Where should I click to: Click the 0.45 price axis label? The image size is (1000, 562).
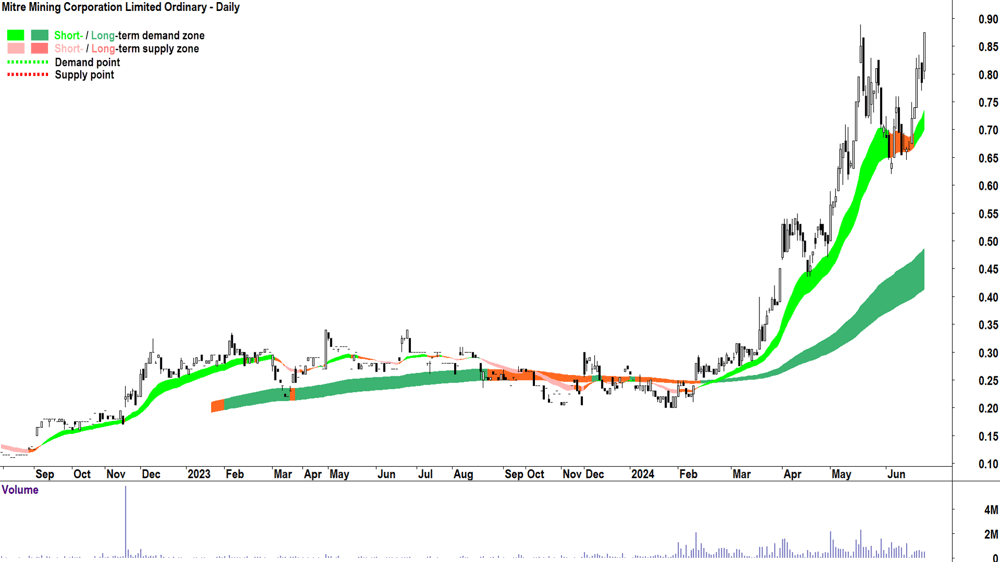tap(988, 269)
